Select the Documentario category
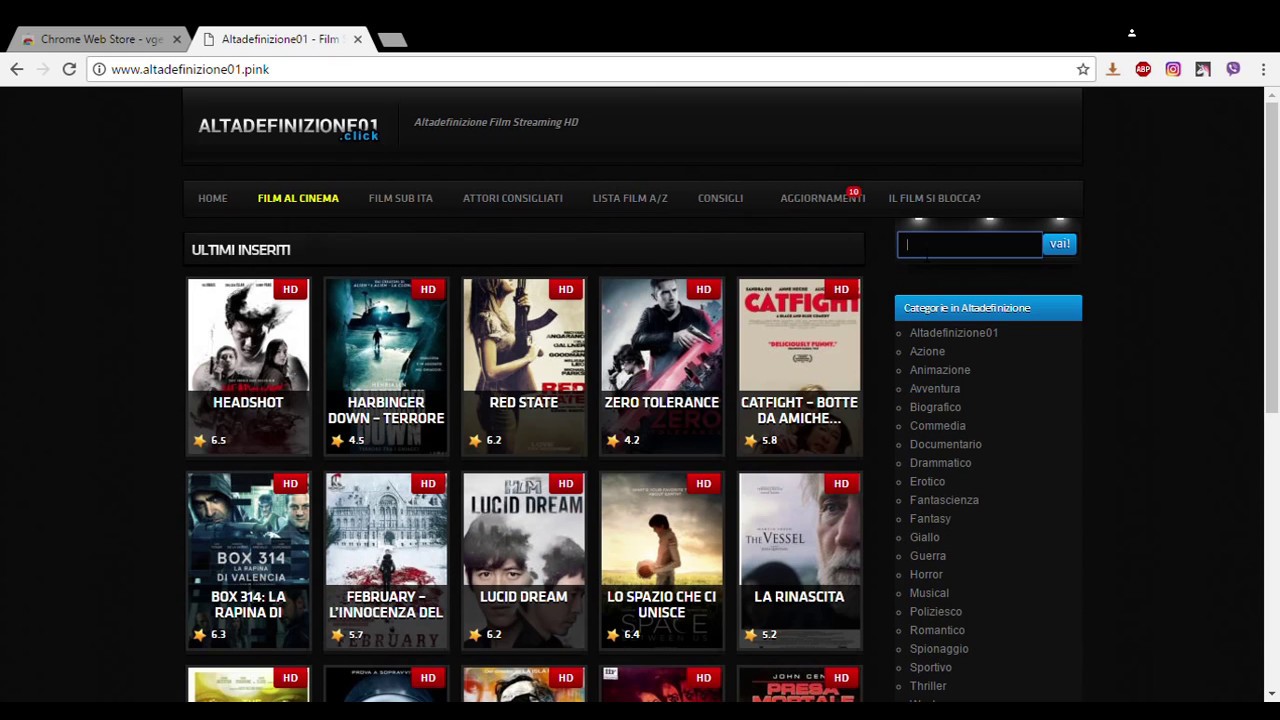 [x=945, y=444]
